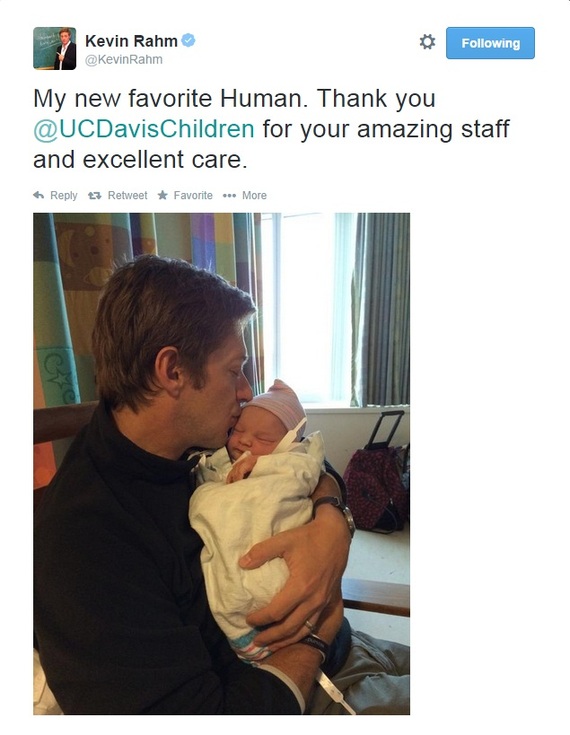Viewport: 570px width, 735px height.
Task: Click the text "for your amazing staff"
Action: pos(386,129)
